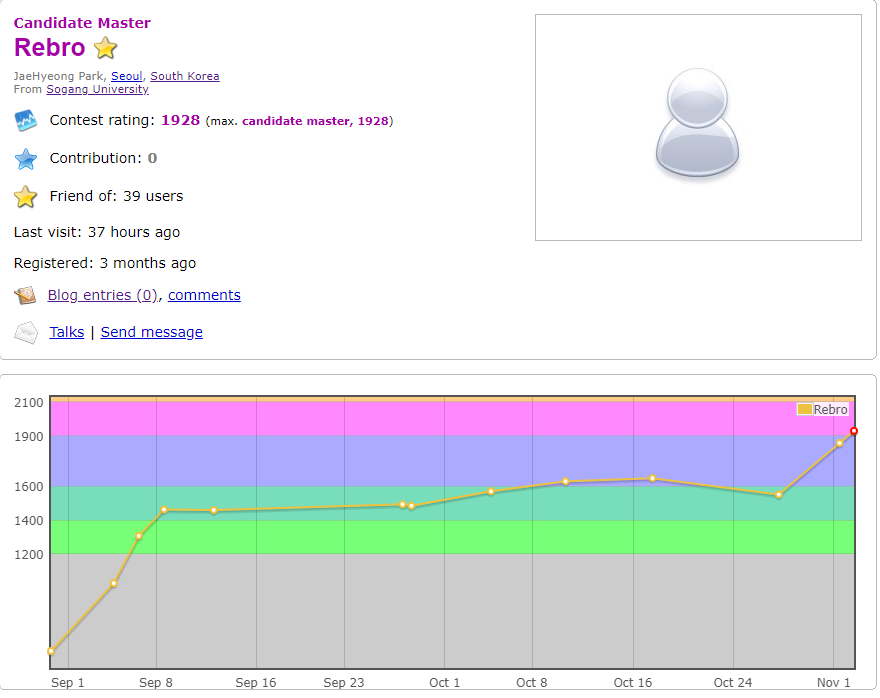
Task: Click the Oct 24 x-axis label
Action: coord(732,682)
